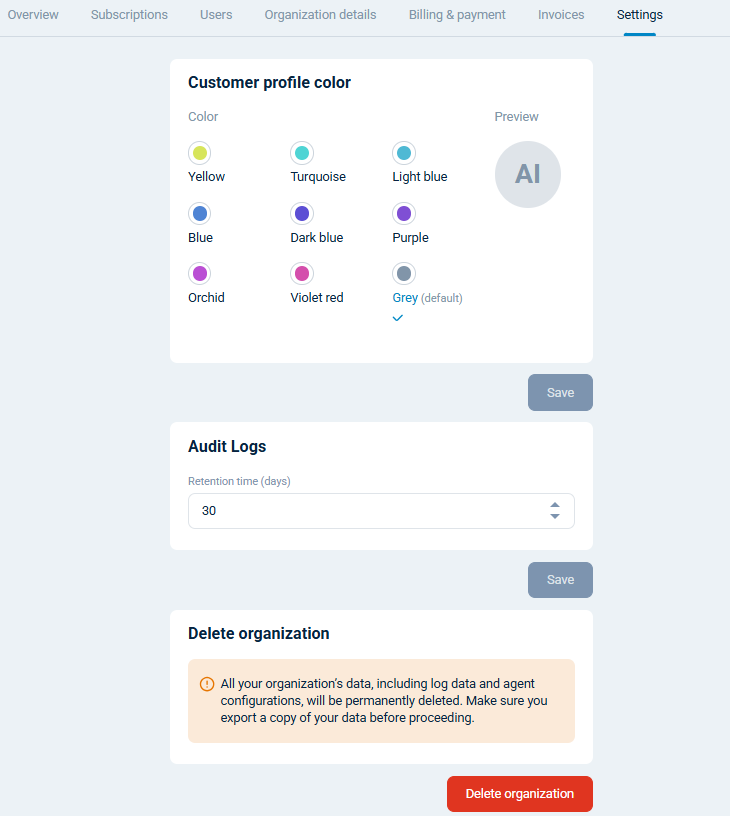730x816 pixels.
Task: Select the Yellow profile color swatch
Action: click(199, 153)
